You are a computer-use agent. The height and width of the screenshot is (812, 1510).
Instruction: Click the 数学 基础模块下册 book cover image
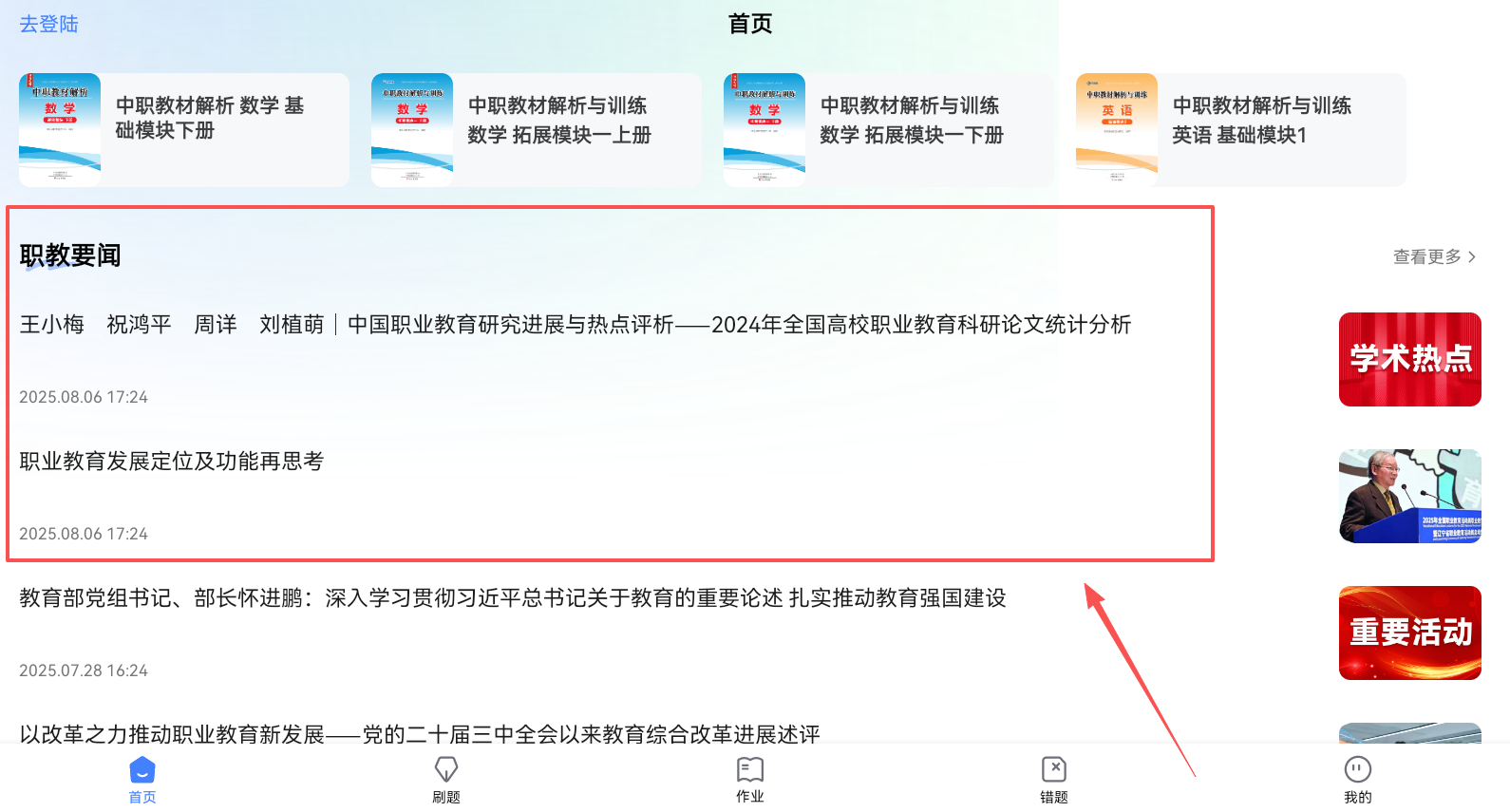(x=60, y=130)
